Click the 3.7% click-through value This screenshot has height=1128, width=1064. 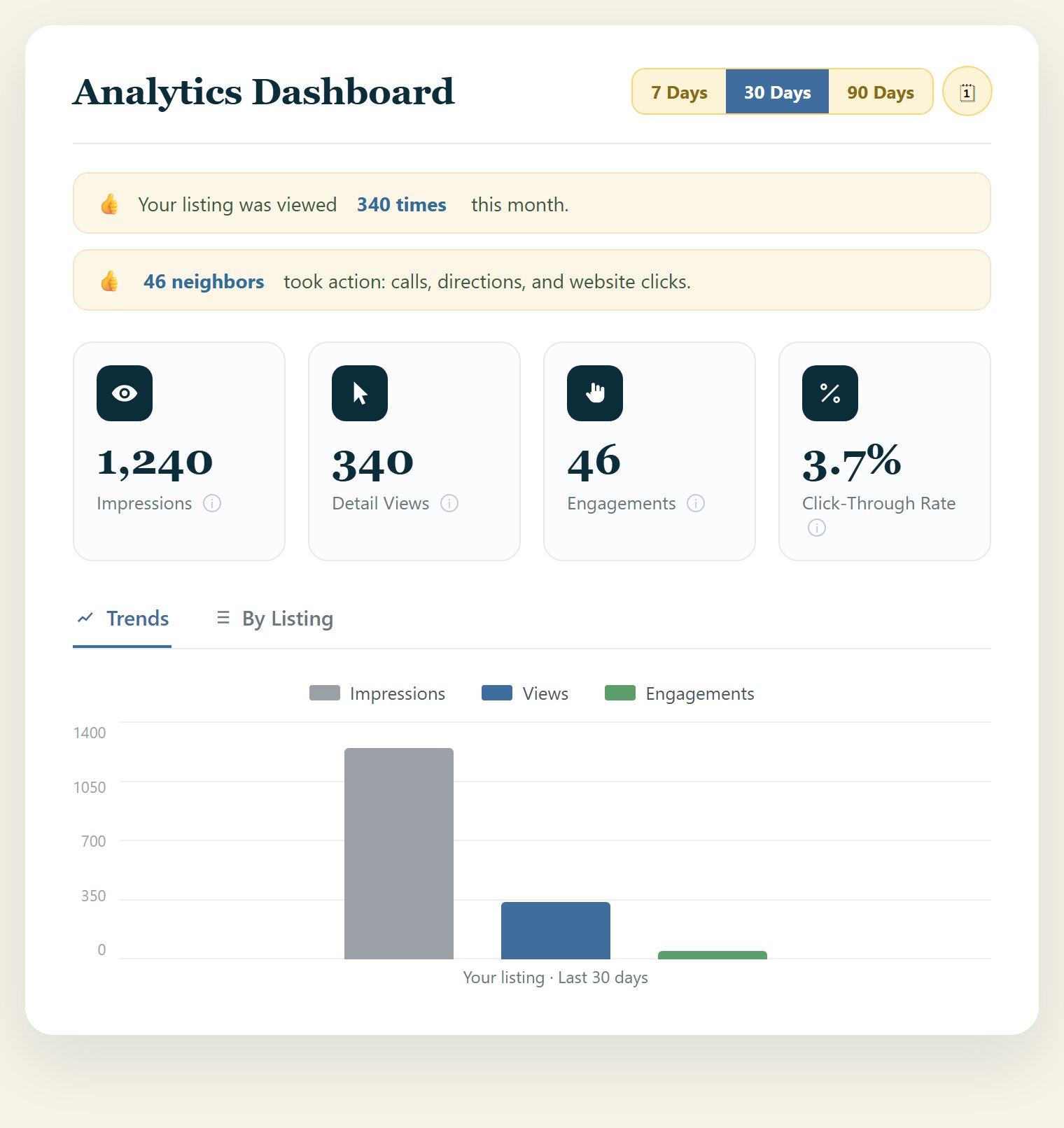[852, 463]
